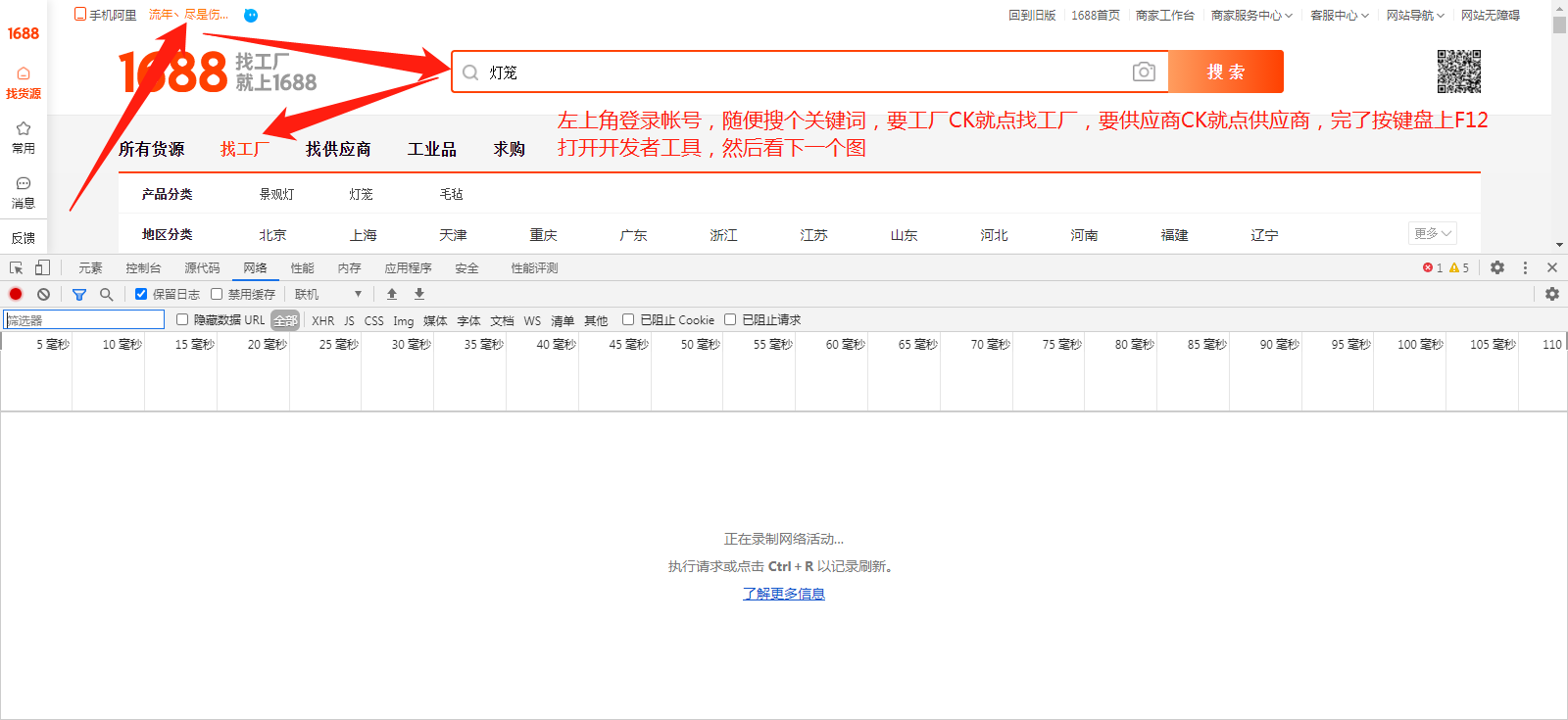Click the logged-in username 流年、尽是伤...

[188, 15]
